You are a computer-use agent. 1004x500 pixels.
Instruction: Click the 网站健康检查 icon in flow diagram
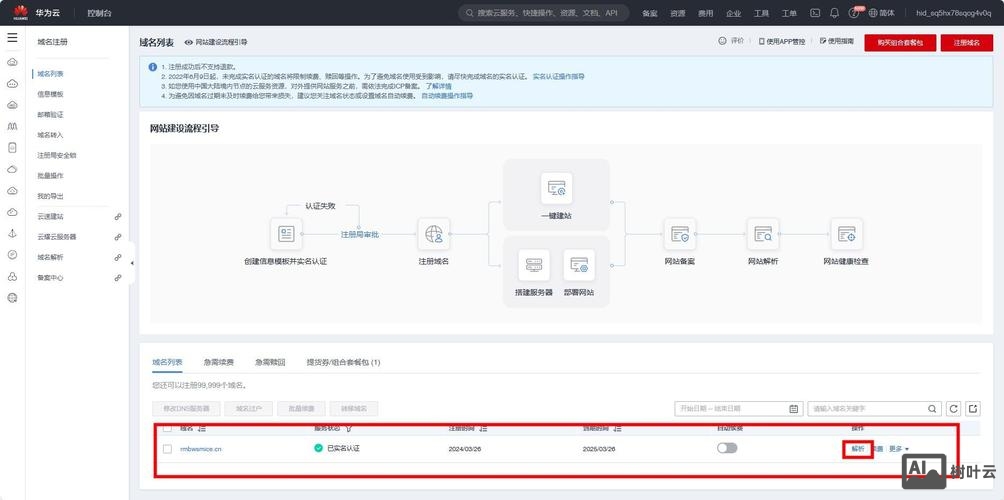(846, 234)
